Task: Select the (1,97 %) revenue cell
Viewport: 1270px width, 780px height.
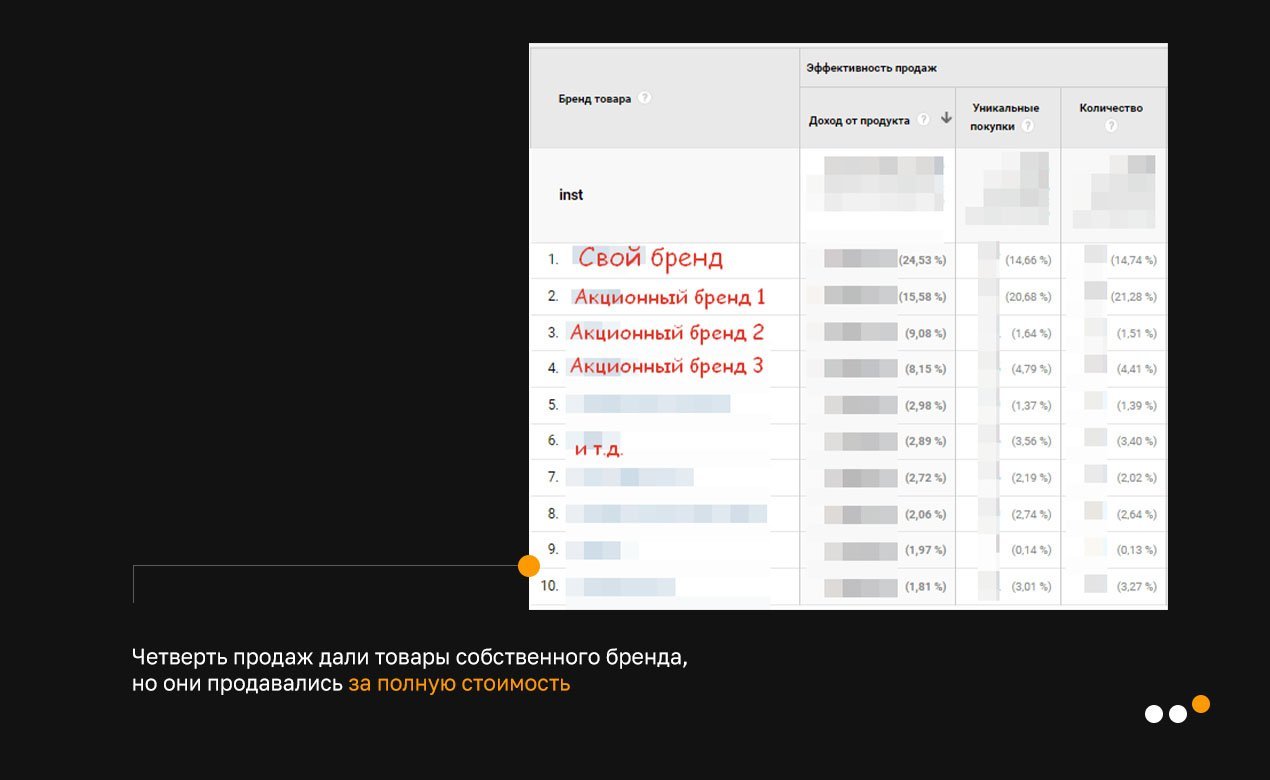Action: pyautogui.click(x=925, y=550)
